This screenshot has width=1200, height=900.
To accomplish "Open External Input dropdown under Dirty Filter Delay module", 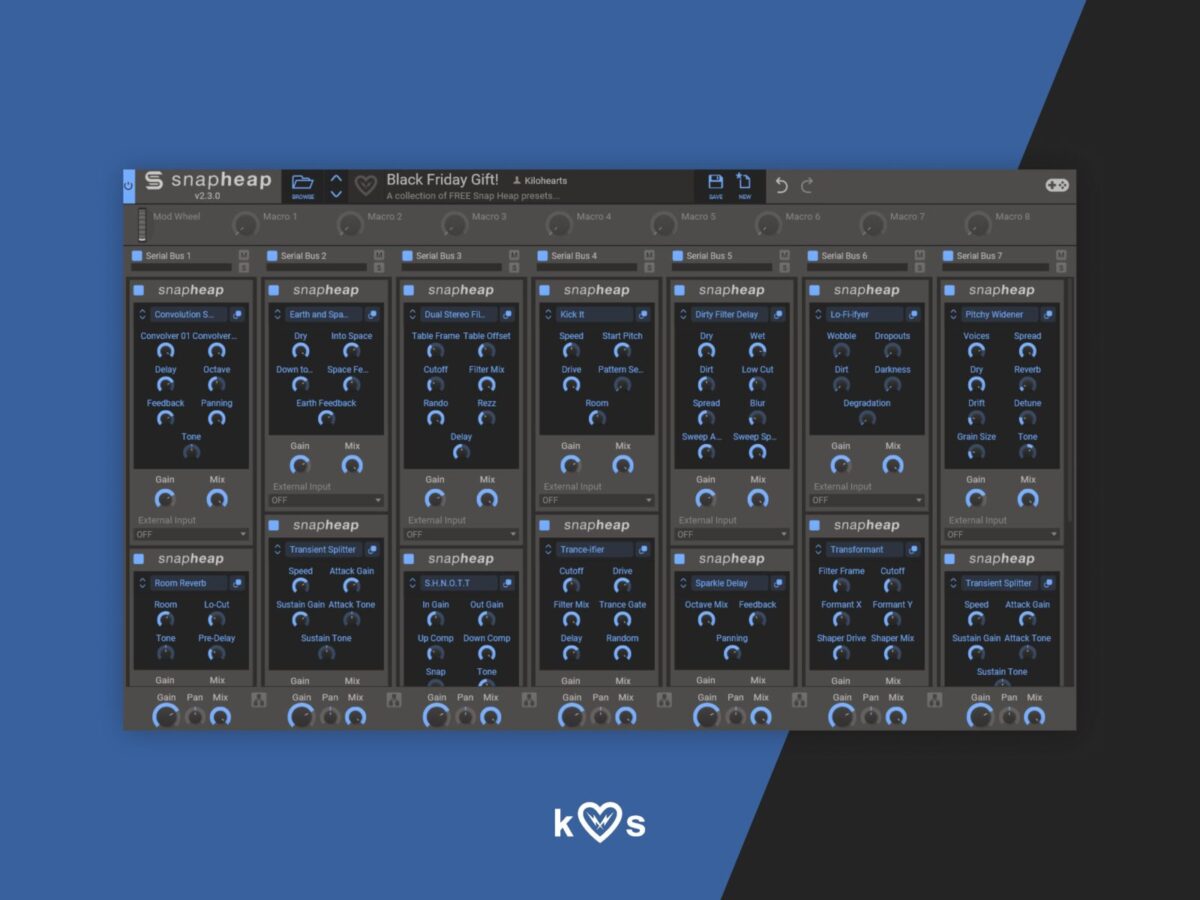I will (733, 534).
